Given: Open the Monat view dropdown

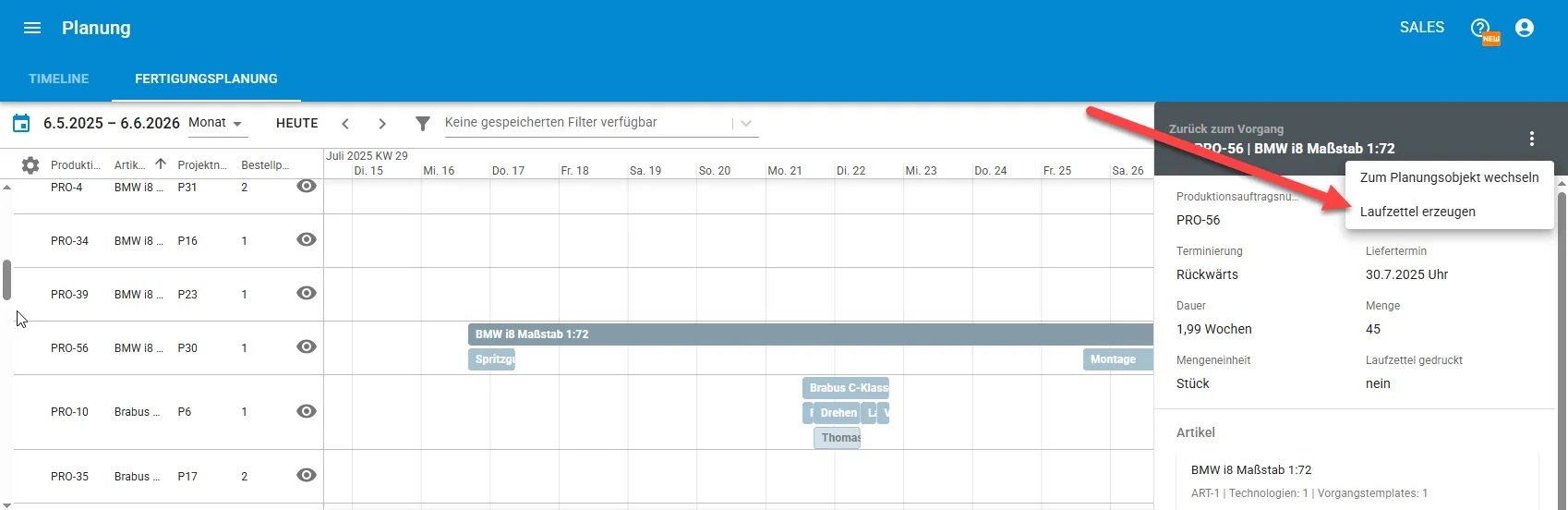Looking at the screenshot, I should (x=218, y=123).
